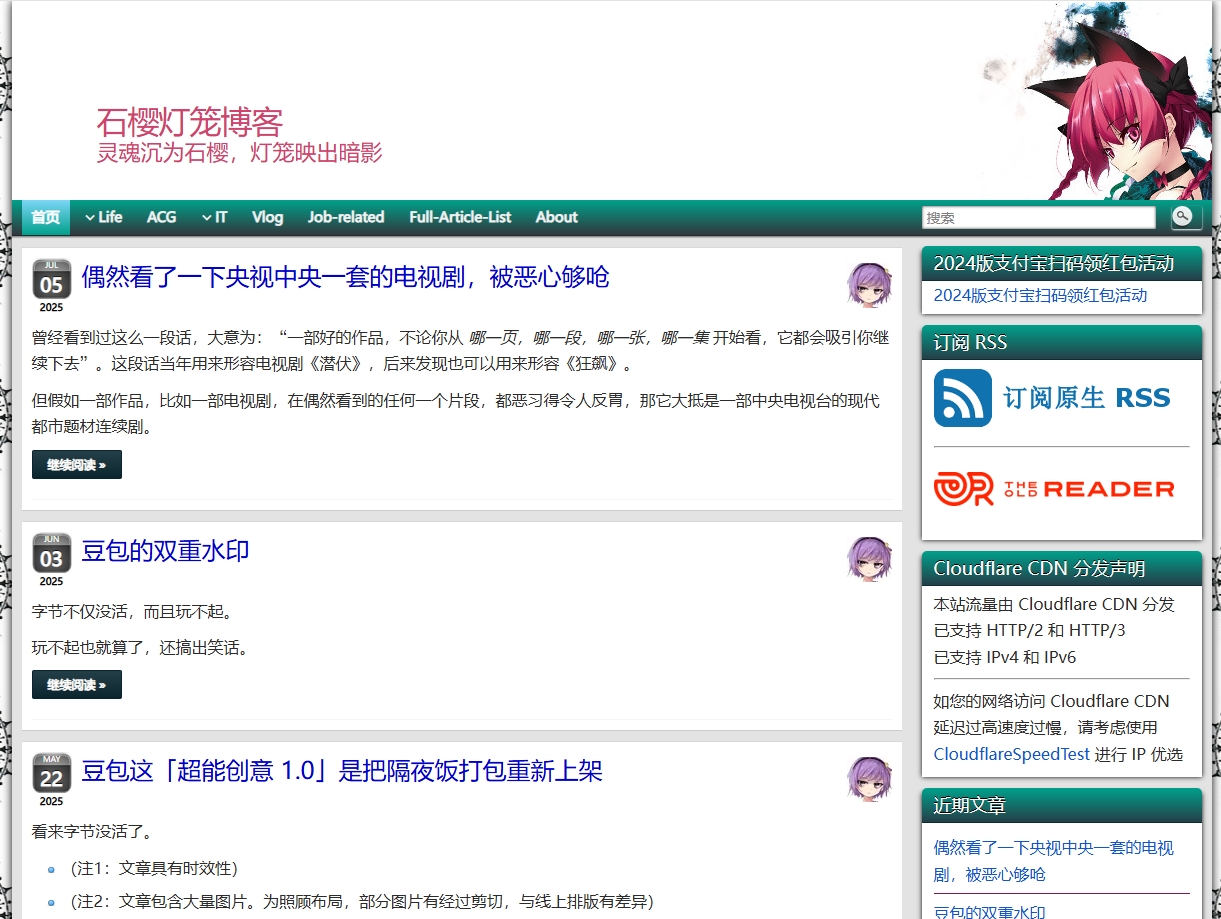Open the CloudflareSpeedTest link
Viewport: 1221px width, 919px height.
click(x=1010, y=754)
